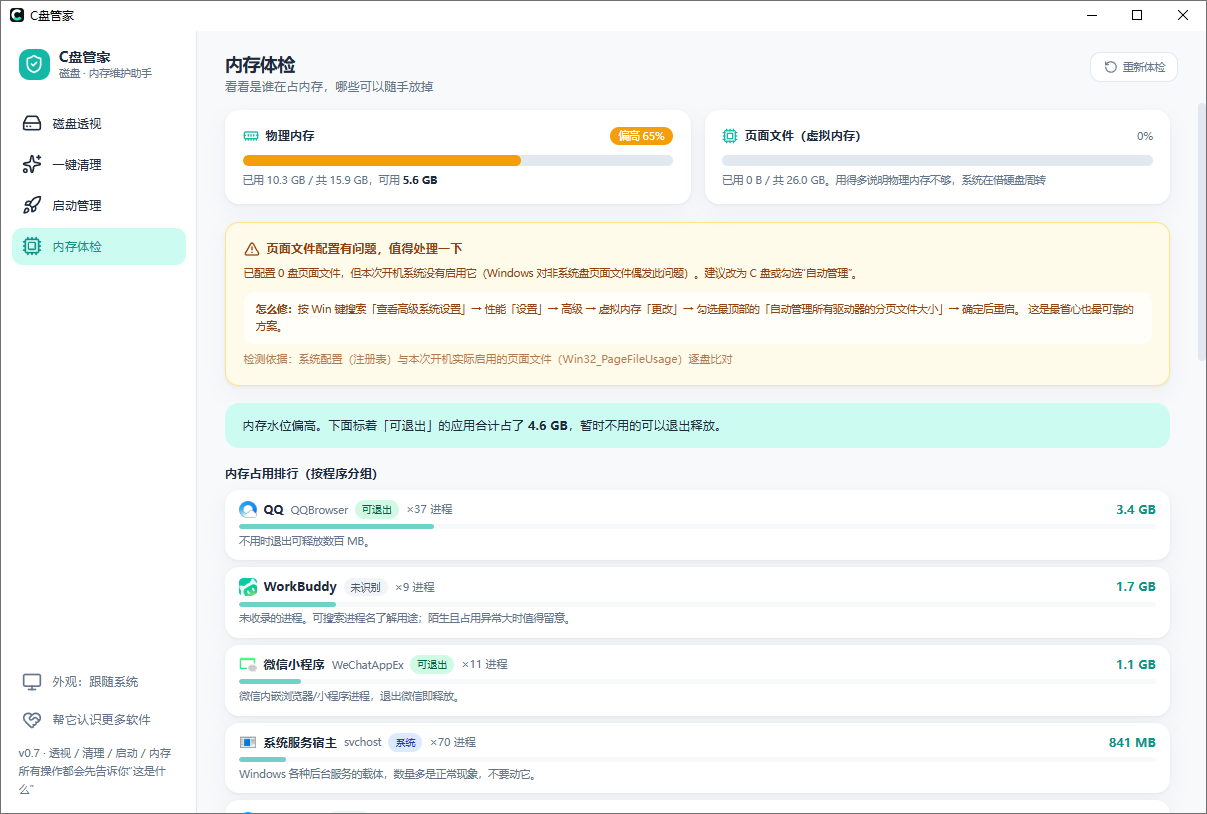Click the 内存占用排行 (按程序分组) heading
Screen dimensions: 1207x814
point(301,473)
